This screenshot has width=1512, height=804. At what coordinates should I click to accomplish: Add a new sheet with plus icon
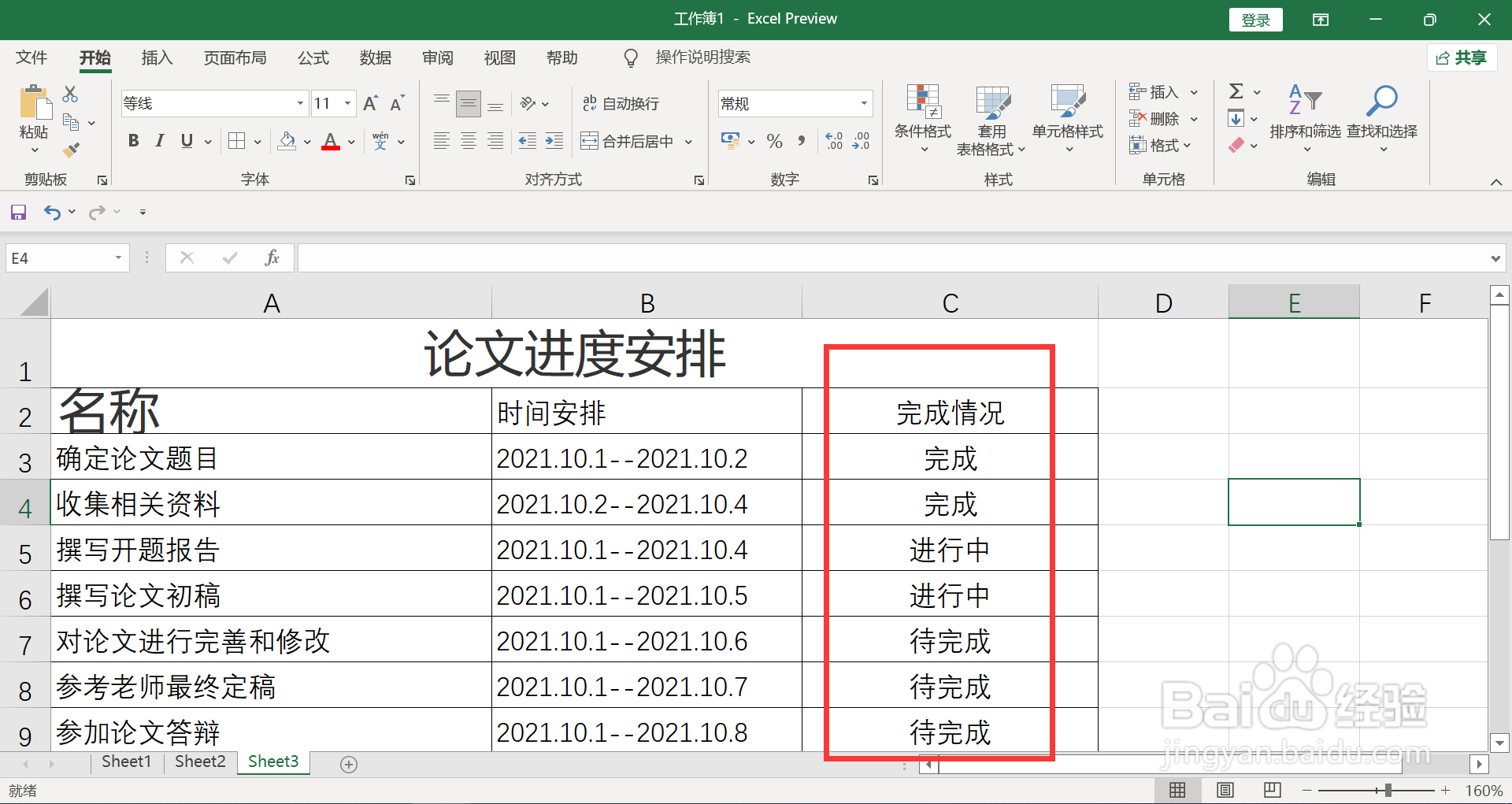(x=349, y=764)
